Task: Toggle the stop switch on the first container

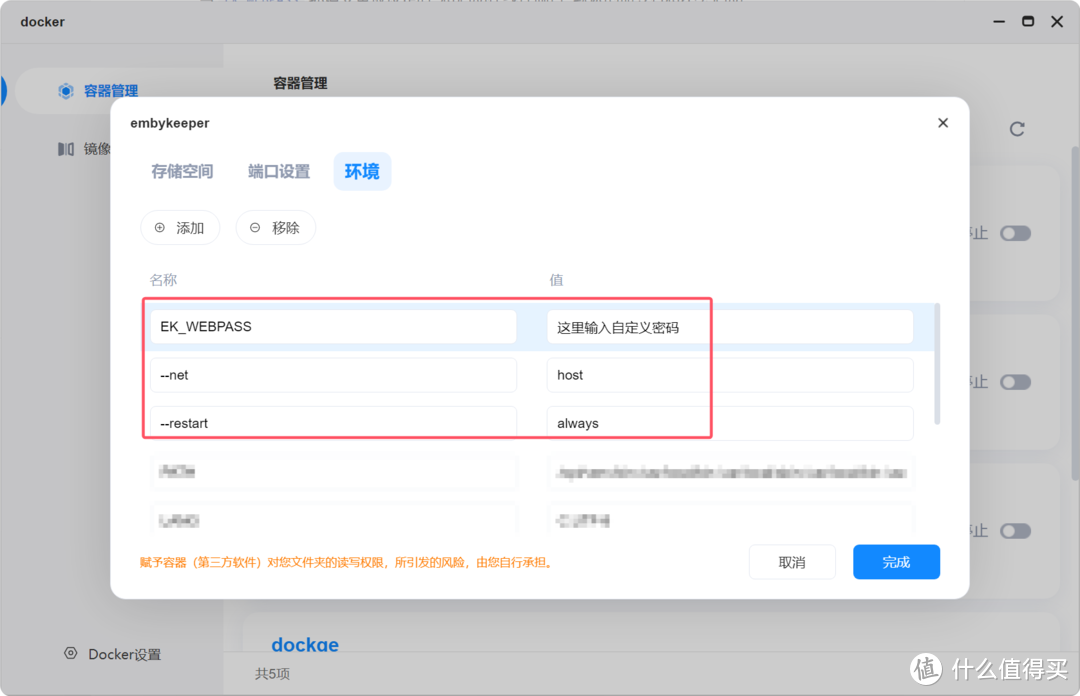Action: (1015, 232)
